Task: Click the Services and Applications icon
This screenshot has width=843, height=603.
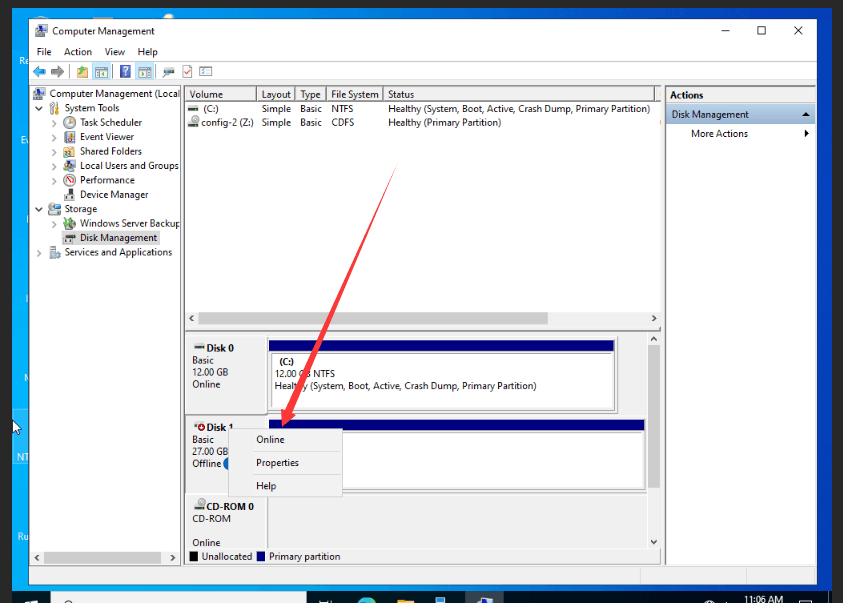Action: pyautogui.click(x=54, y=252)
